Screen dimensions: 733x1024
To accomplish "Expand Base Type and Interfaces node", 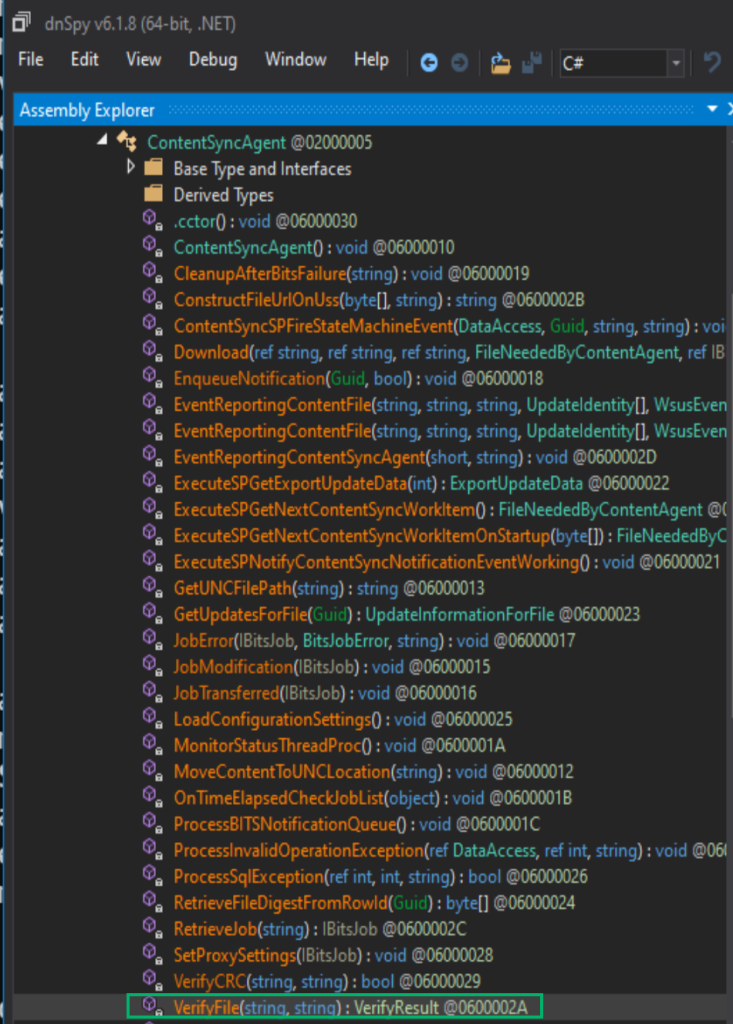I will pos(130,167).
